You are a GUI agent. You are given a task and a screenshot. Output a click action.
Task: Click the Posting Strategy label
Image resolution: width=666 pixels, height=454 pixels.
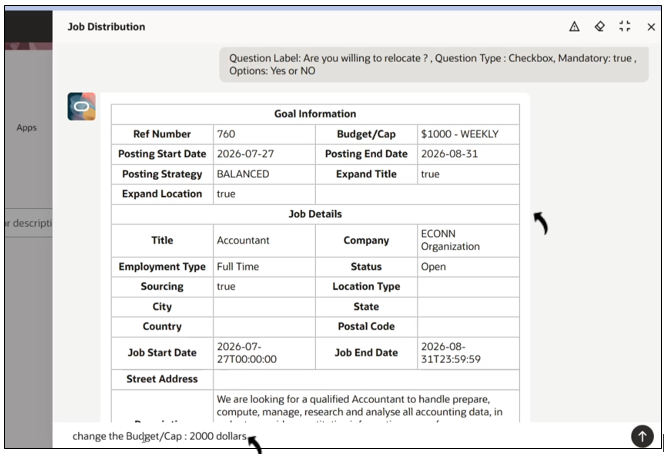pos(162,174)
